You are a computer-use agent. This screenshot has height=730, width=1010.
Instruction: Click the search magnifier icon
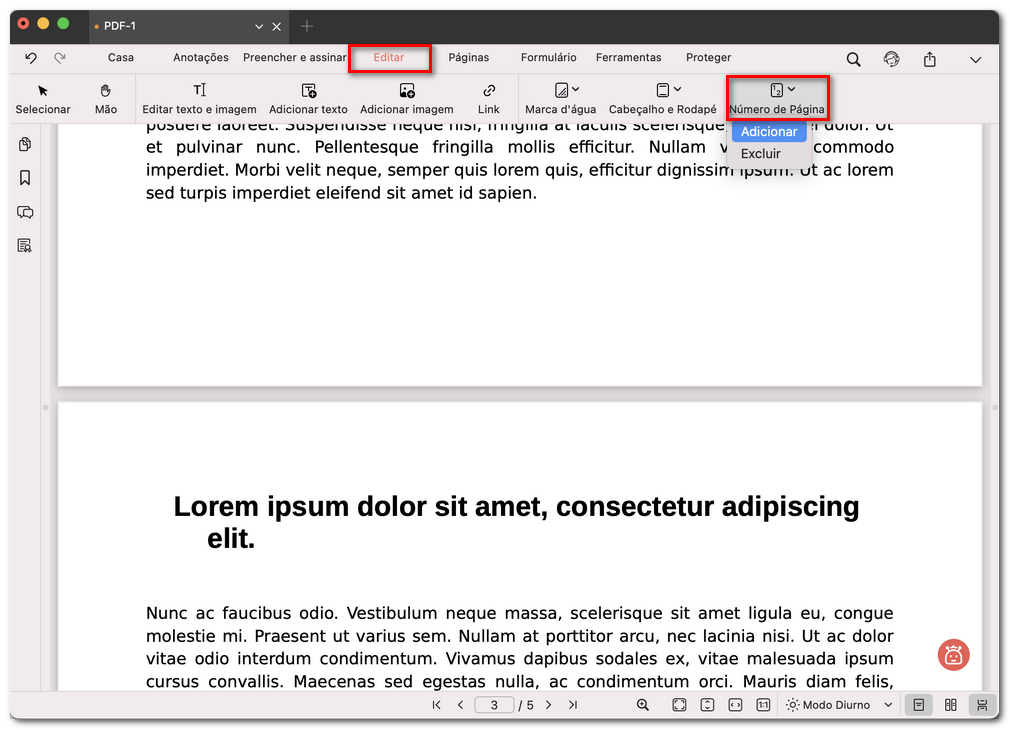coord(853,59)
